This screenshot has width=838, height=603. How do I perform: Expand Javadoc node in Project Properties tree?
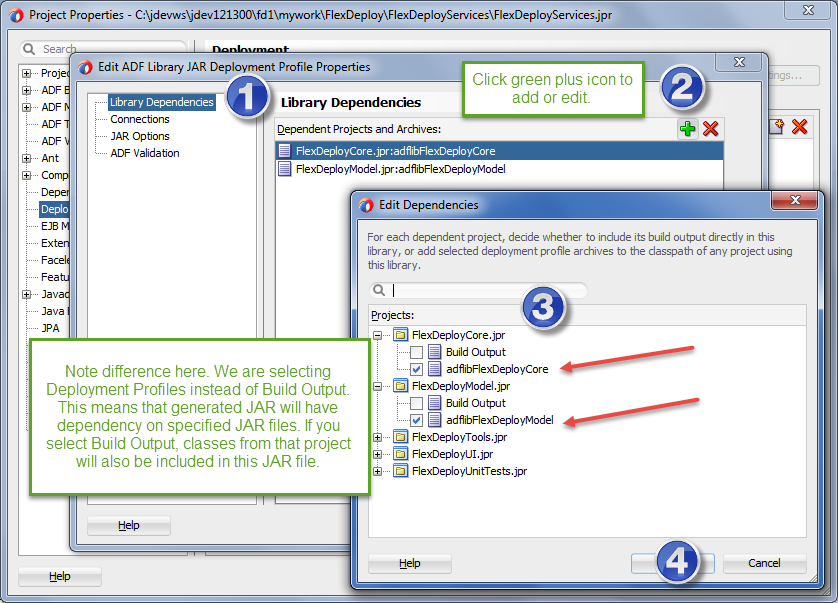tap(26, 294)
